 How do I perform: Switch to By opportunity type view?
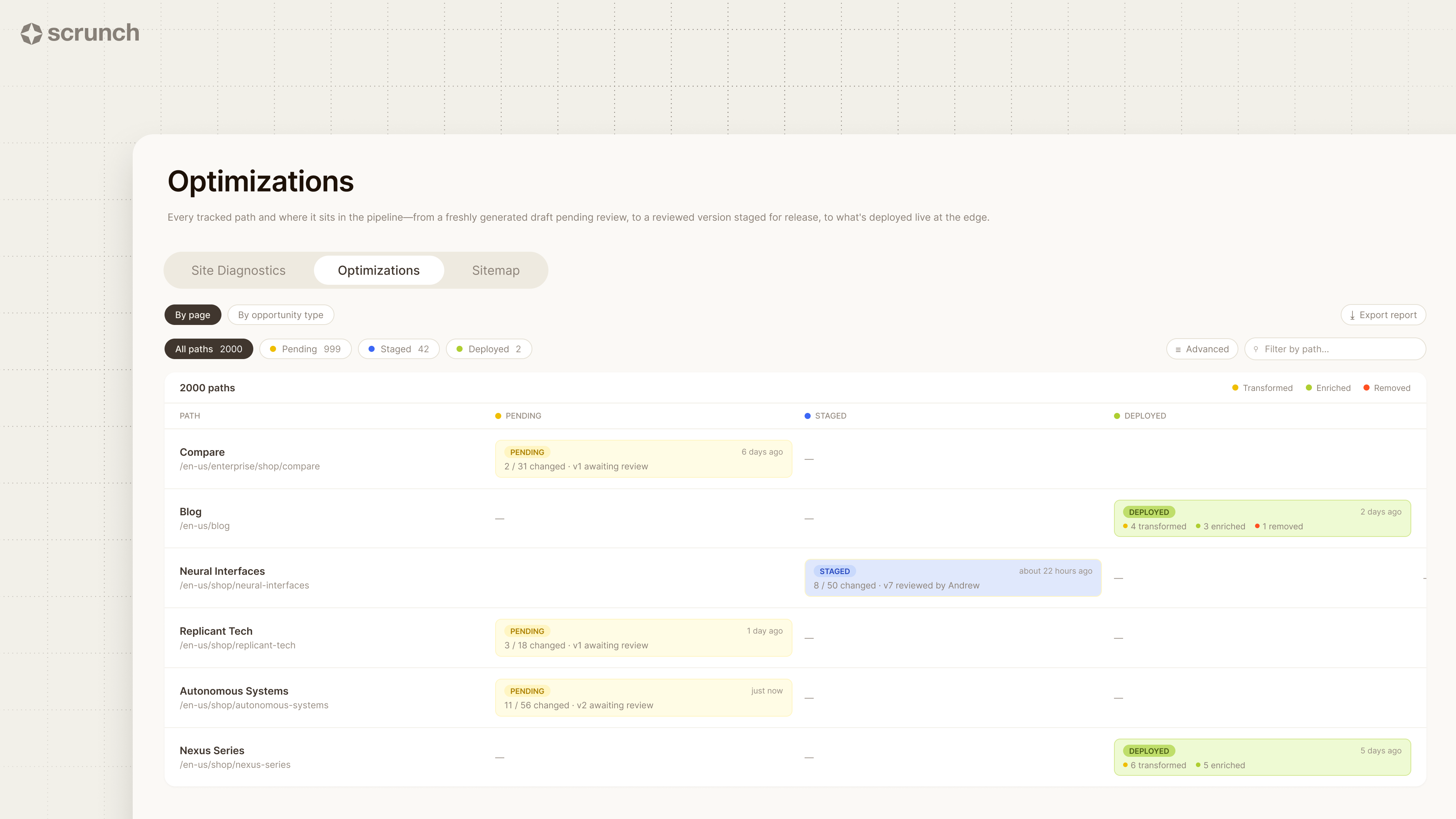coord(280,315)
